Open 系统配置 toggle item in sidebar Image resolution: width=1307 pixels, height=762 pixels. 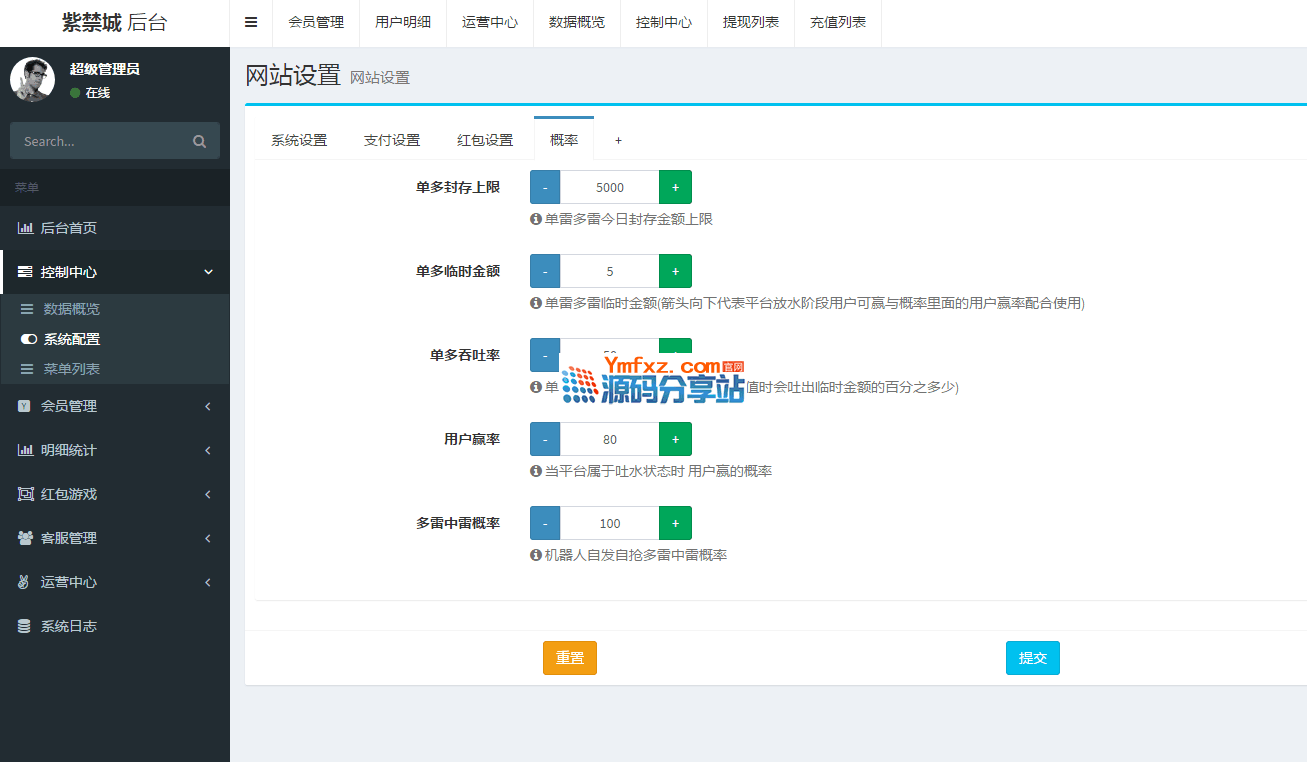click(x=70, y=339)
